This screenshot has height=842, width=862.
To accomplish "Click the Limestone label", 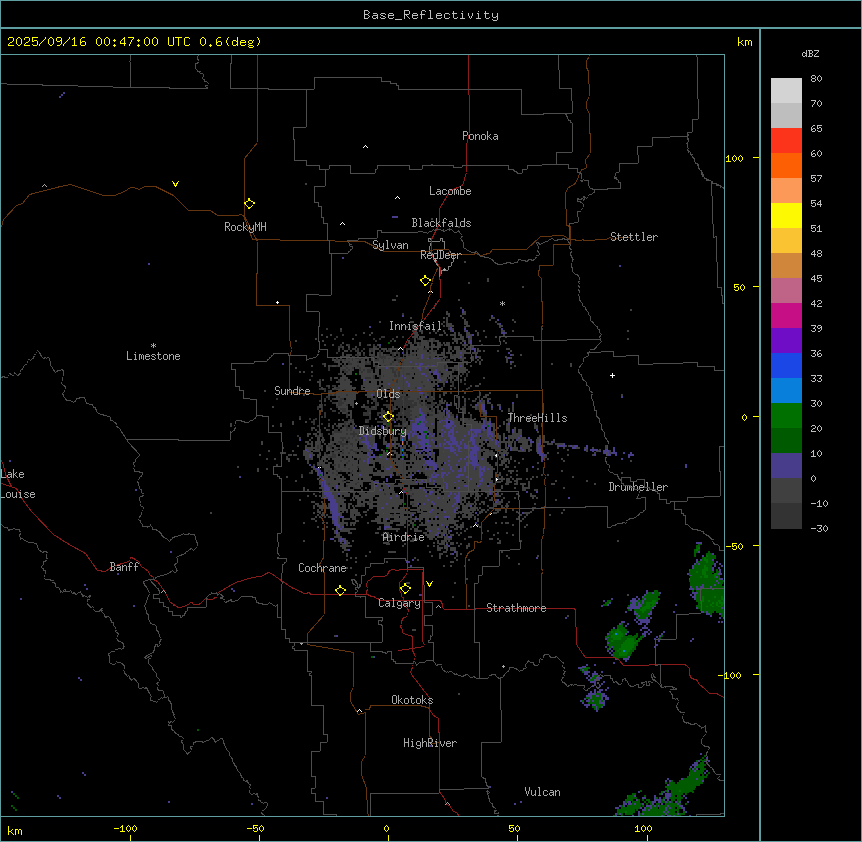I will point(153,356).
